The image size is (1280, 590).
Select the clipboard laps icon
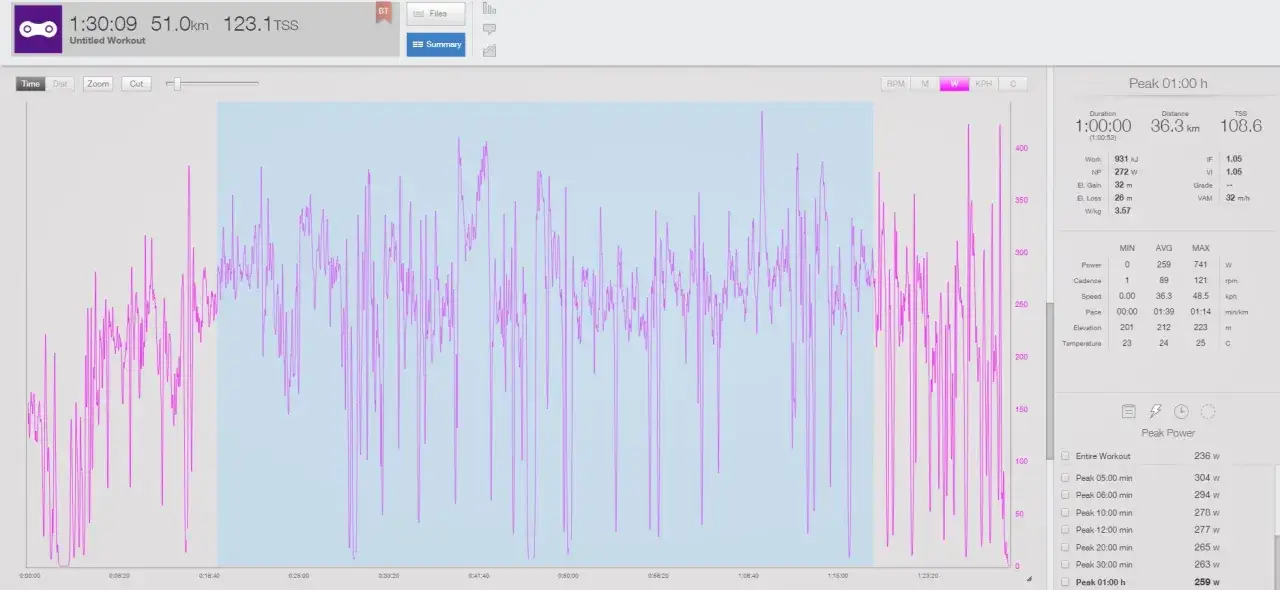click(1128, 411)
